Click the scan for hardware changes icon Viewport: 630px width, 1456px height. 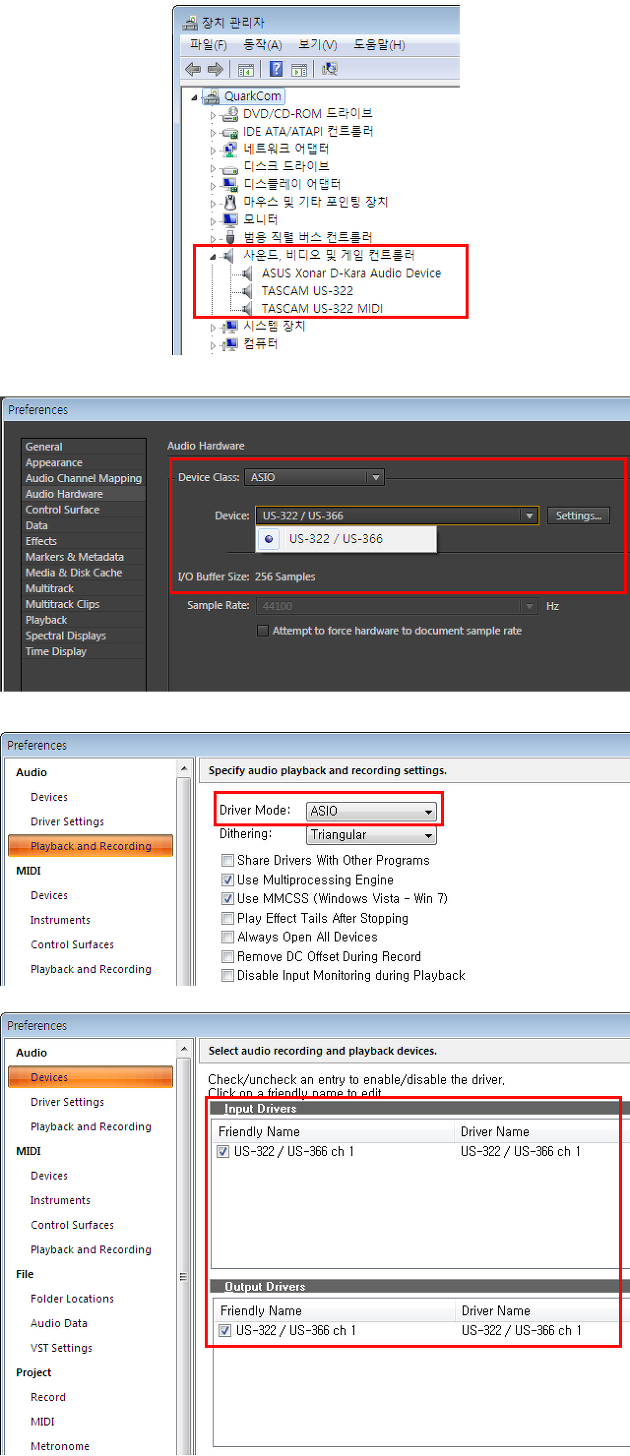pyautogui.click(x=330, y=69)
